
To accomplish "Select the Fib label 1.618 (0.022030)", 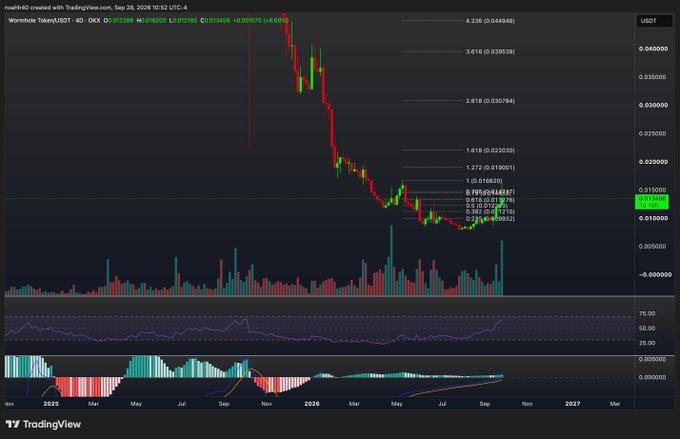I will pos(490,151).
